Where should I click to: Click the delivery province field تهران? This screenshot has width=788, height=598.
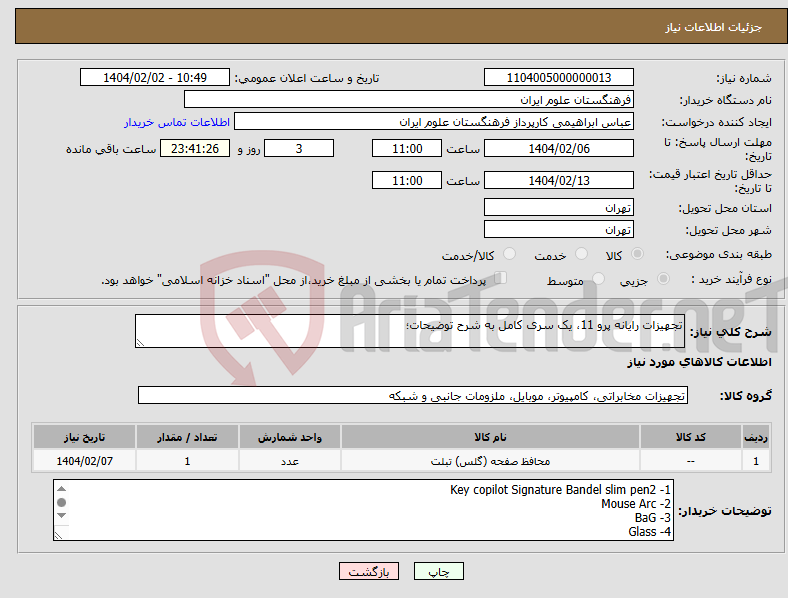(558, 207)
